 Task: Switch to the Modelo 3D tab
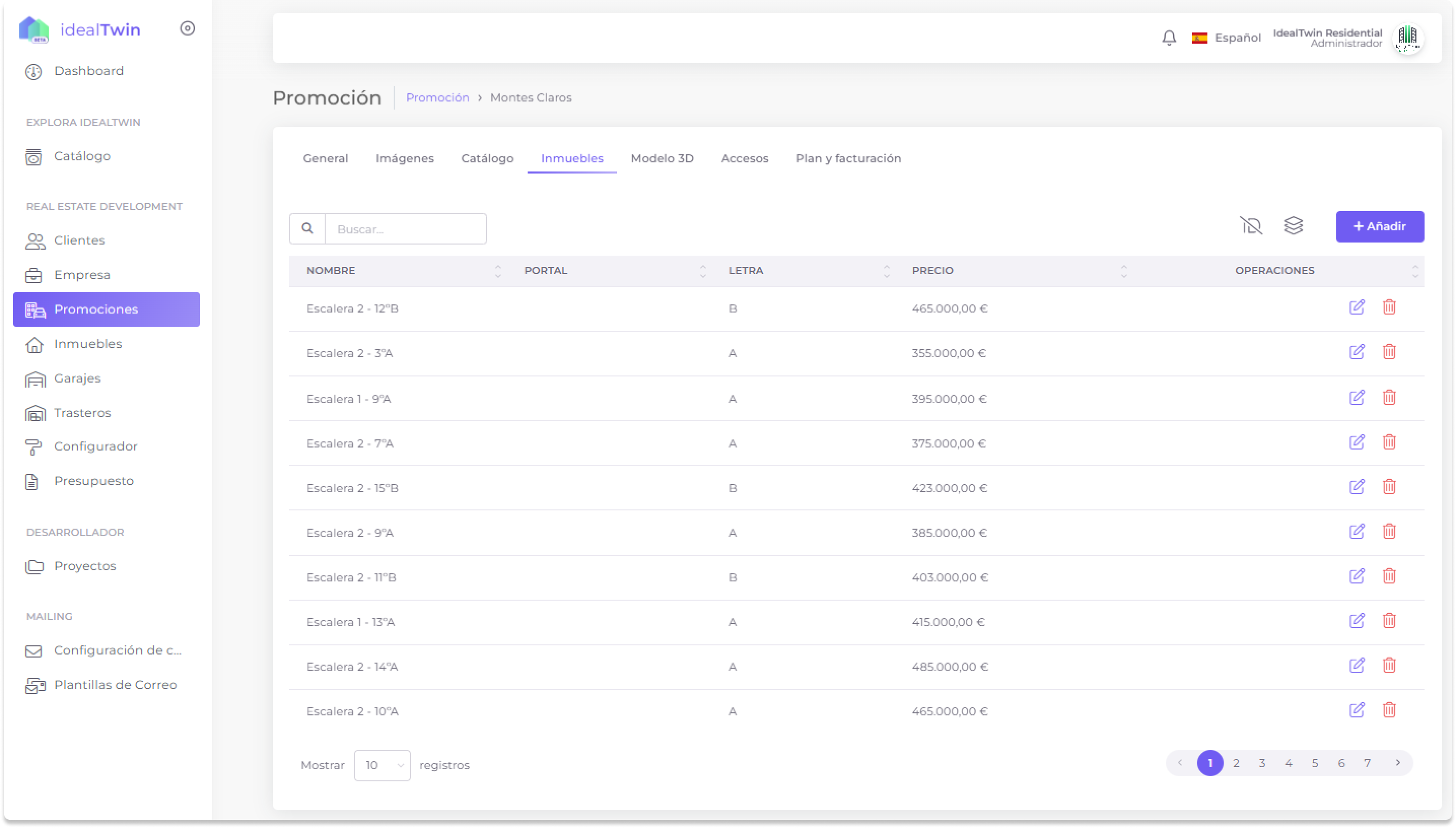(662, 159)
